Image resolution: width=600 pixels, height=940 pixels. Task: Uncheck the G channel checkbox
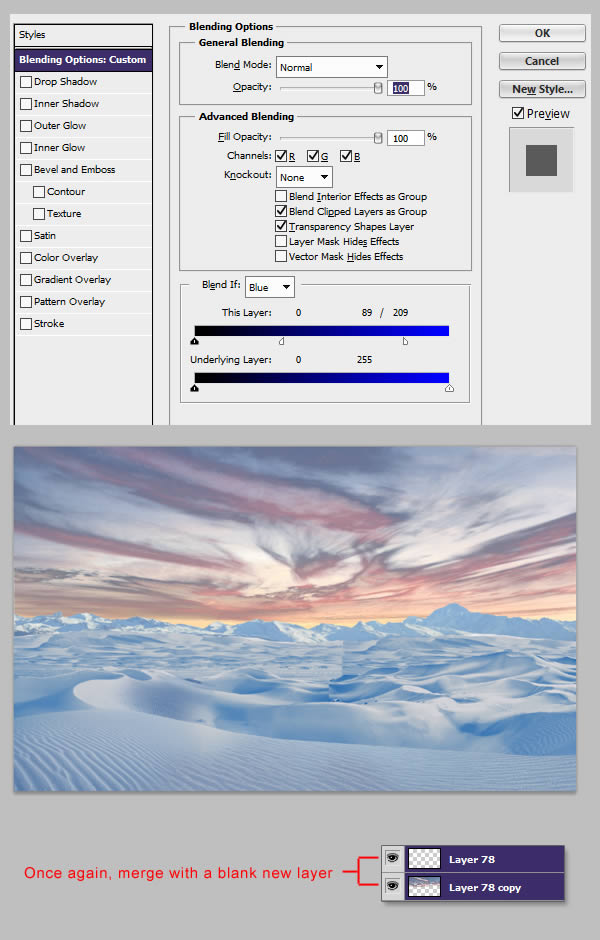(313, 156)
